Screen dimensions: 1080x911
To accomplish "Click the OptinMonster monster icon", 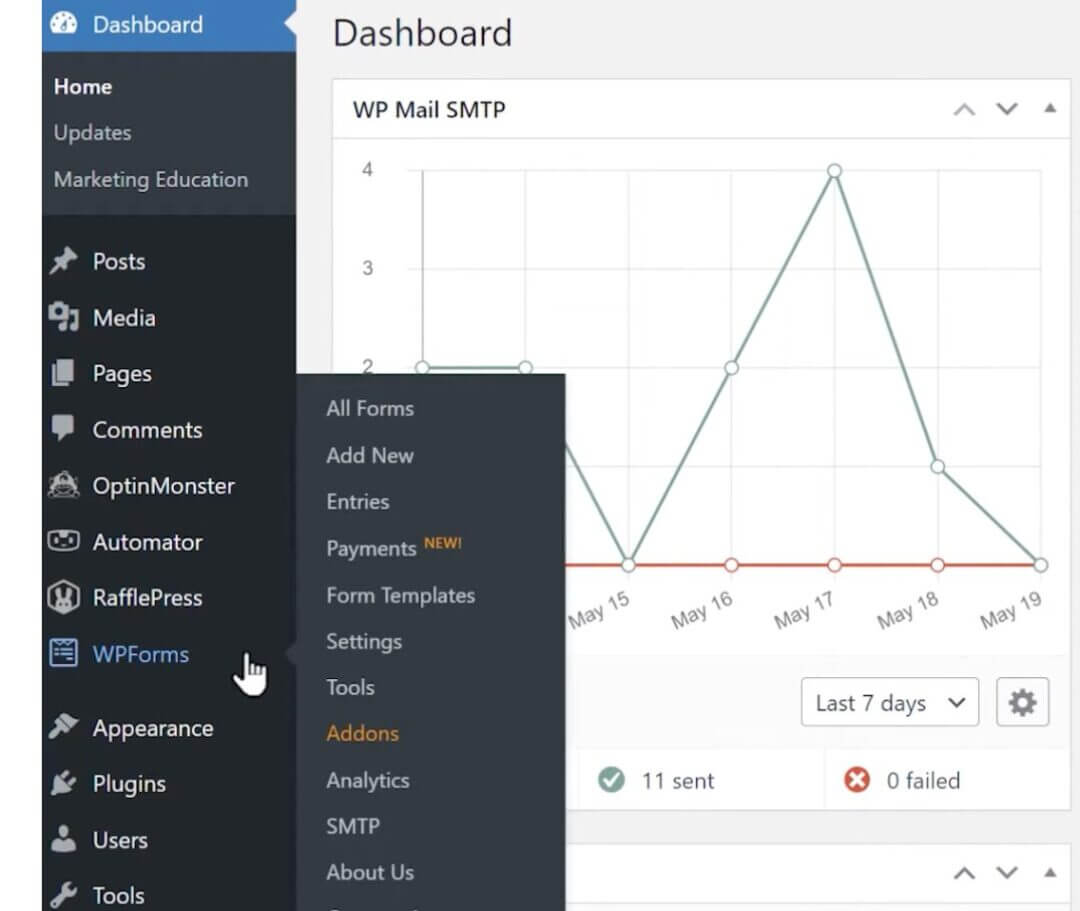I will tap(64, 486).
